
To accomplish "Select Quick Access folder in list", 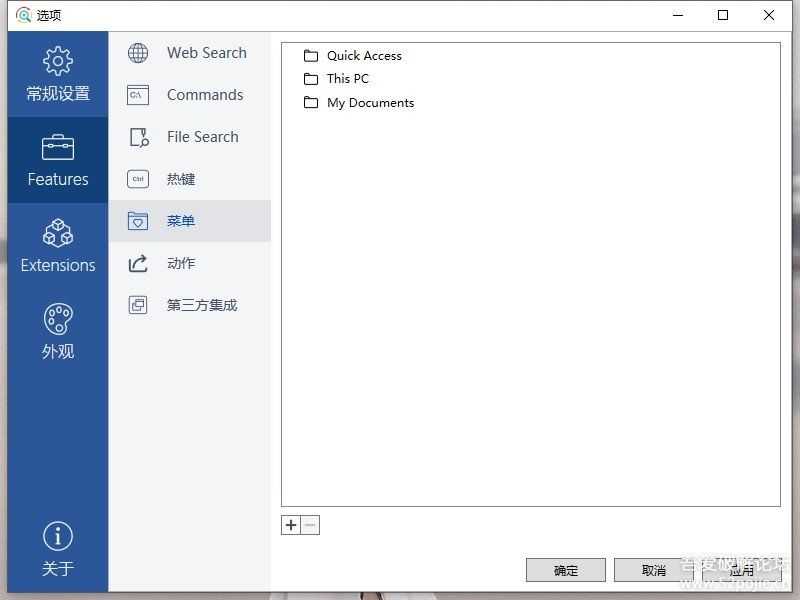I will pos(364,56).
